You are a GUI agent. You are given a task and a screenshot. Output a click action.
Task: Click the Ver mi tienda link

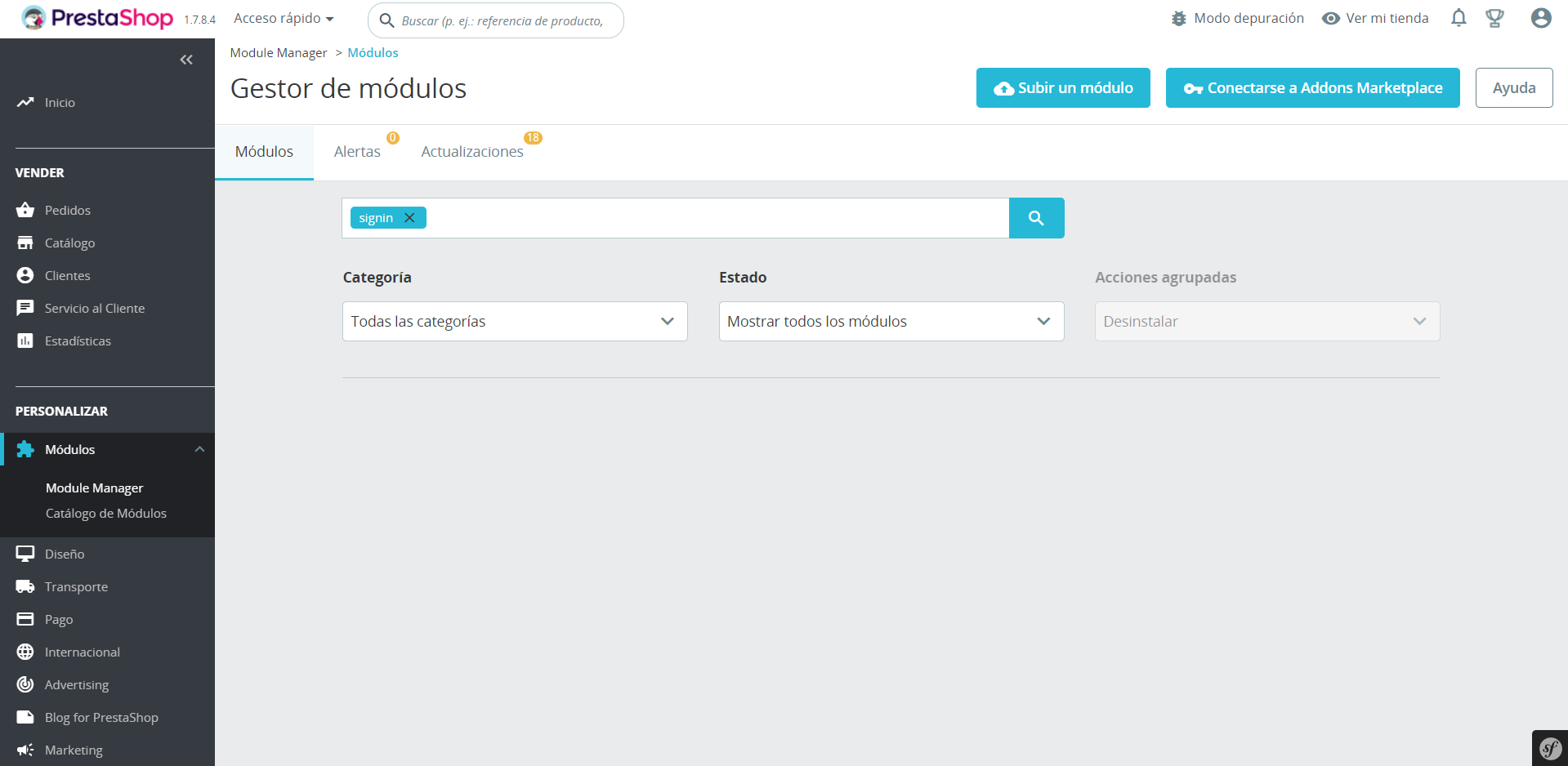1387,18
